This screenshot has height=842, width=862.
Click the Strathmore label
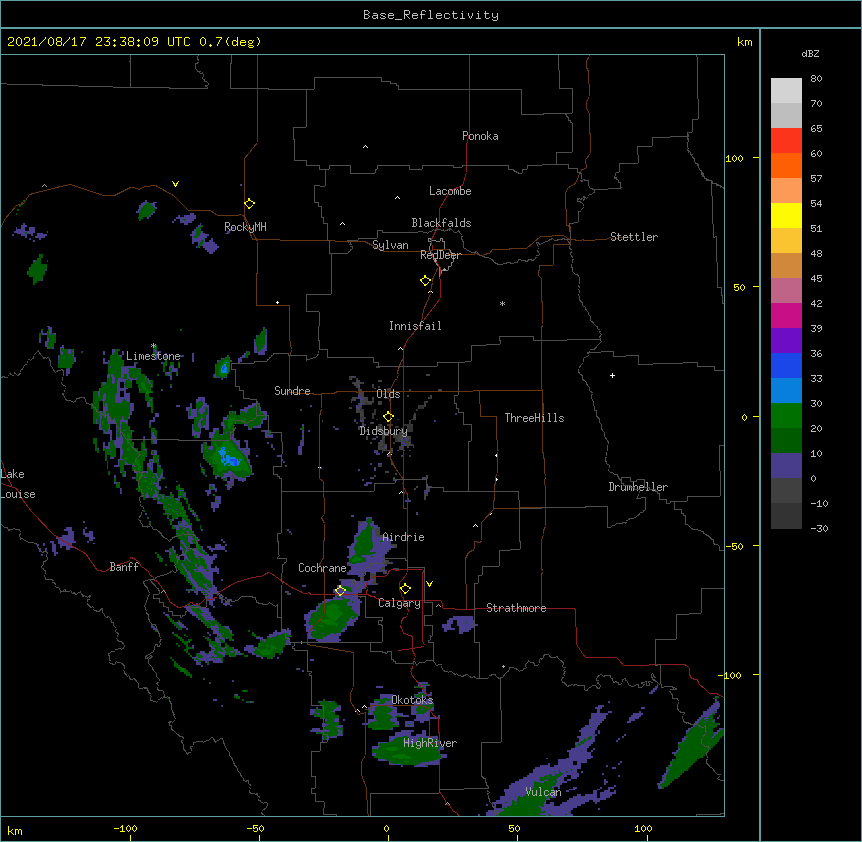(516, 608)
